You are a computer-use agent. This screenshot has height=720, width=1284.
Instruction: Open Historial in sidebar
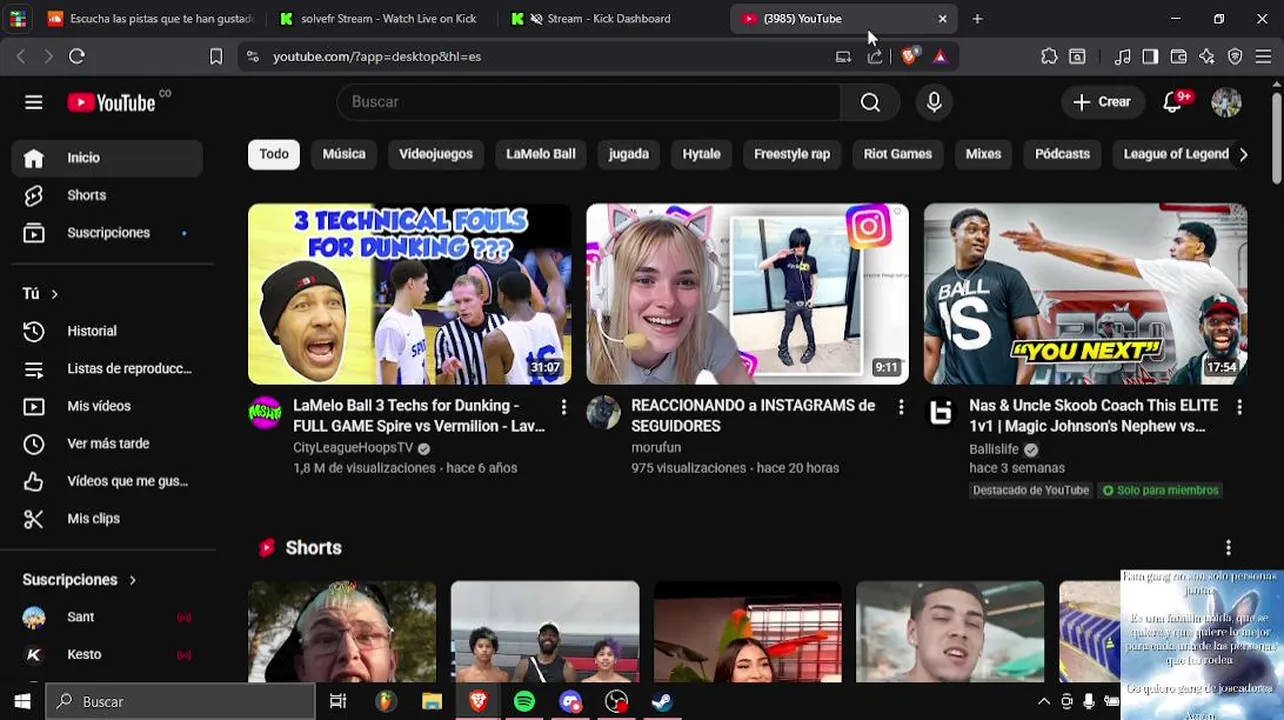point(108,331)
